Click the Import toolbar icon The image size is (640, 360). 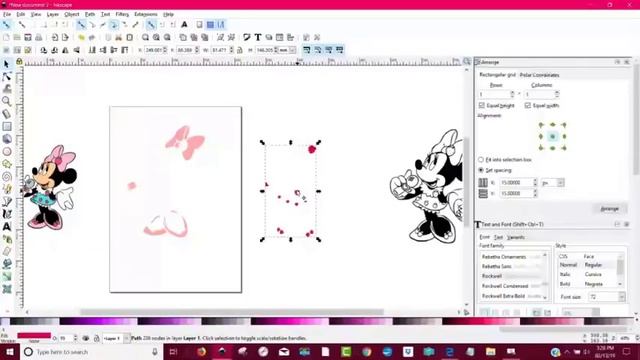click(x=55, y=38)
